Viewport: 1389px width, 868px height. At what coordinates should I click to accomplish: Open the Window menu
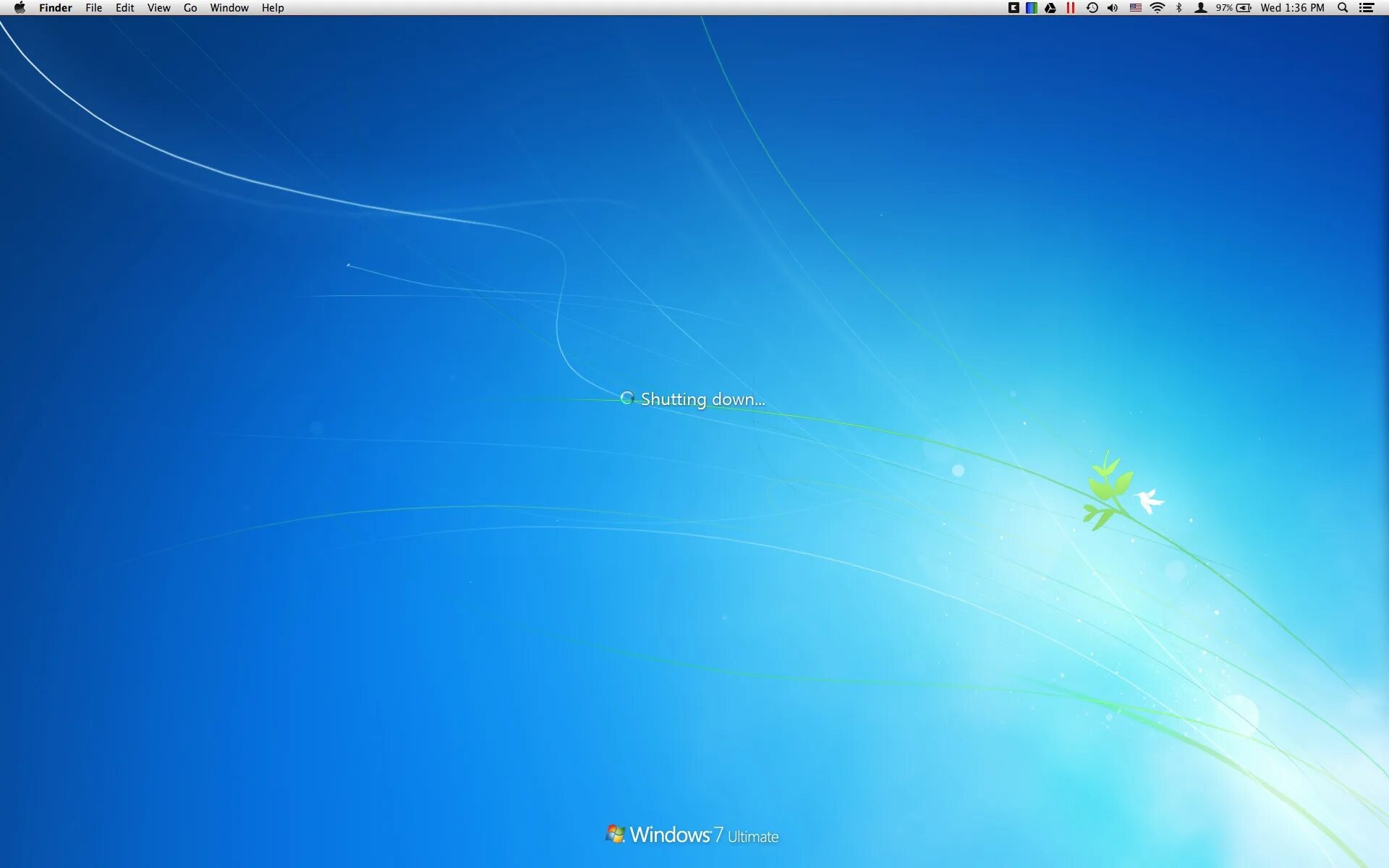229,8
